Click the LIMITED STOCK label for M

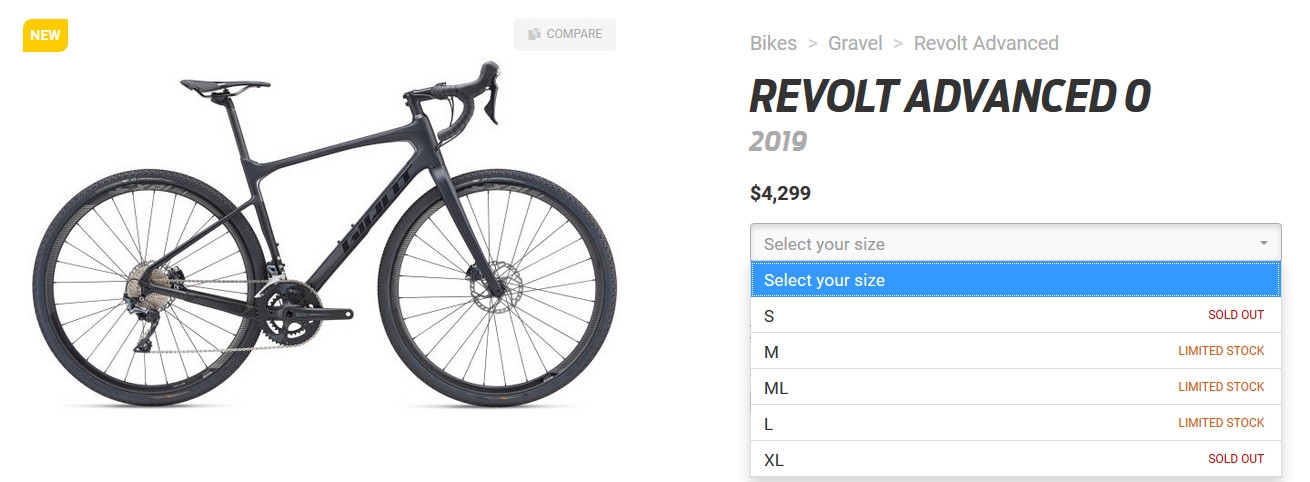click(x=1221, y=351)
